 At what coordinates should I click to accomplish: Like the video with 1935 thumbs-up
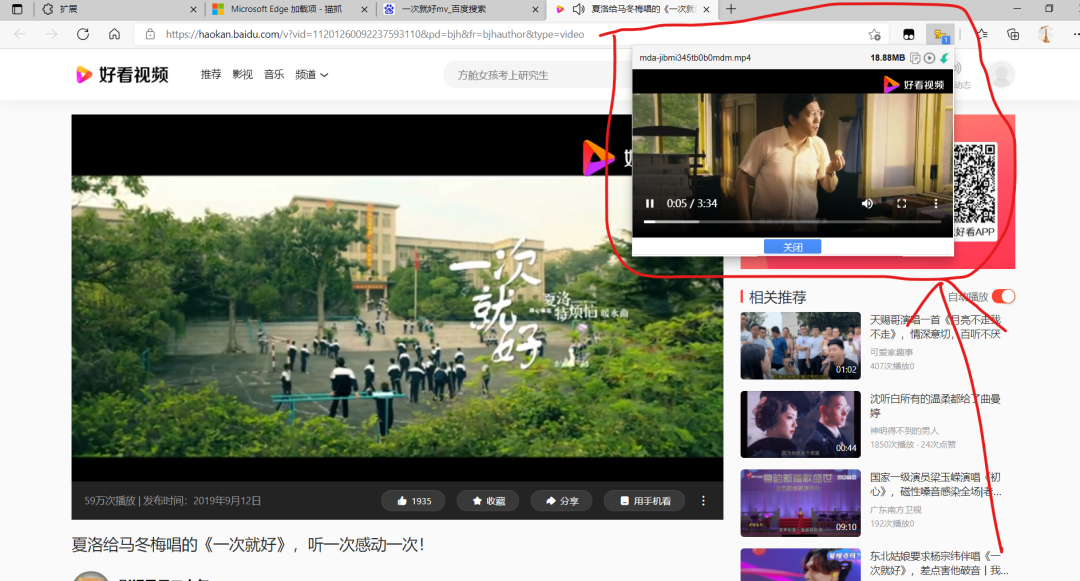[x=413, y=501]
